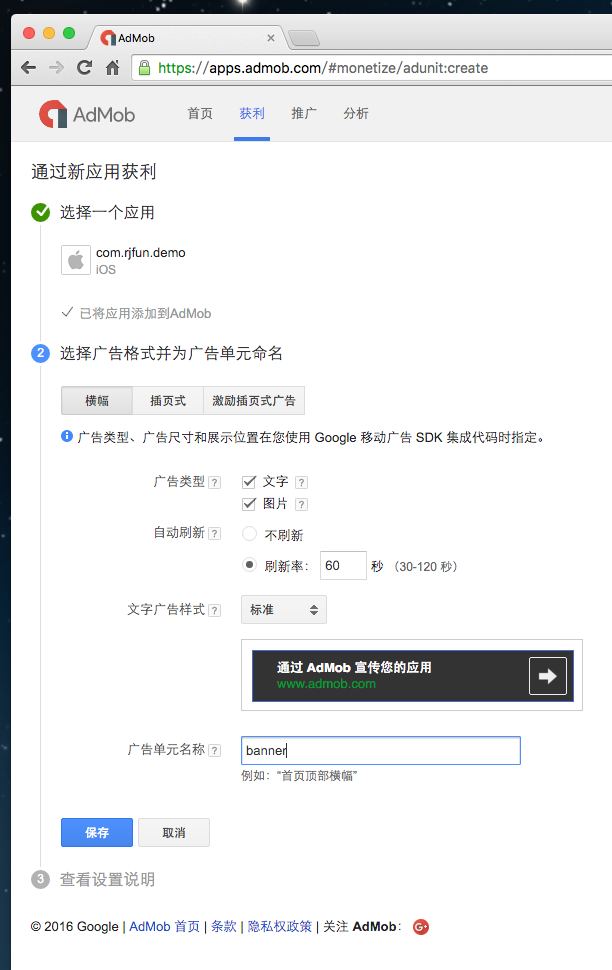Click the AdMob logo in header

(87, 114)
